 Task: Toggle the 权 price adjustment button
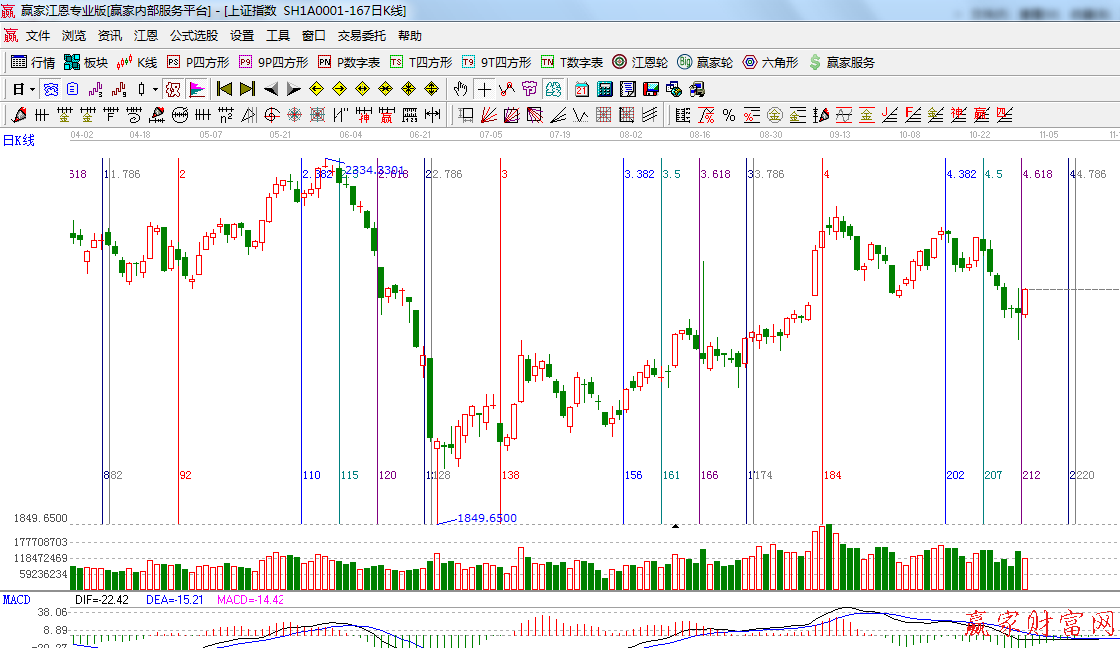pos(173,89)
